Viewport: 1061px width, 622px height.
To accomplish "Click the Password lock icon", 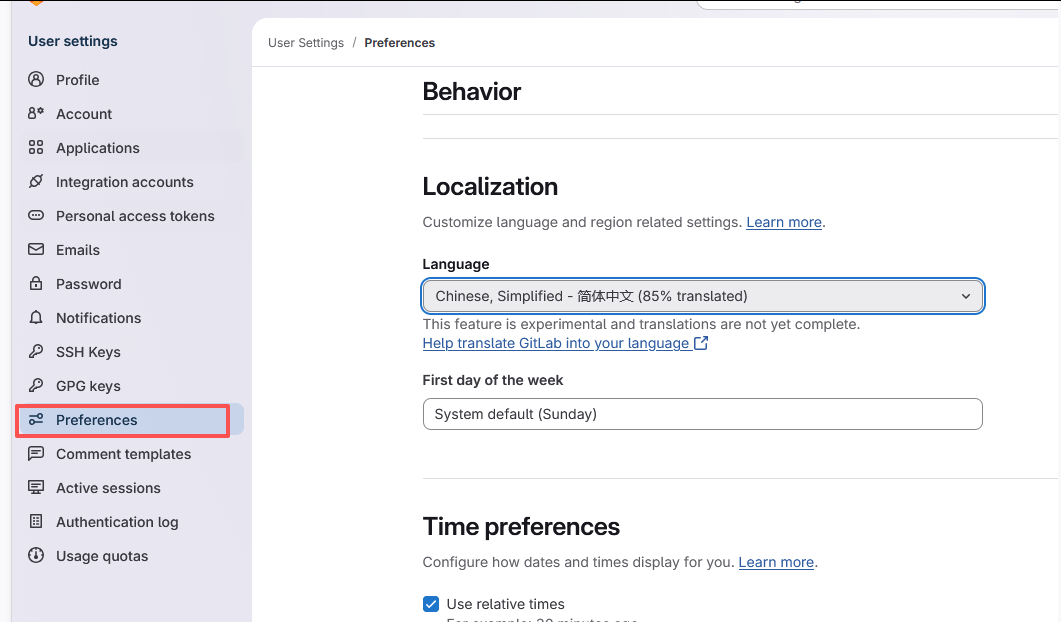I will pos(36,283).
